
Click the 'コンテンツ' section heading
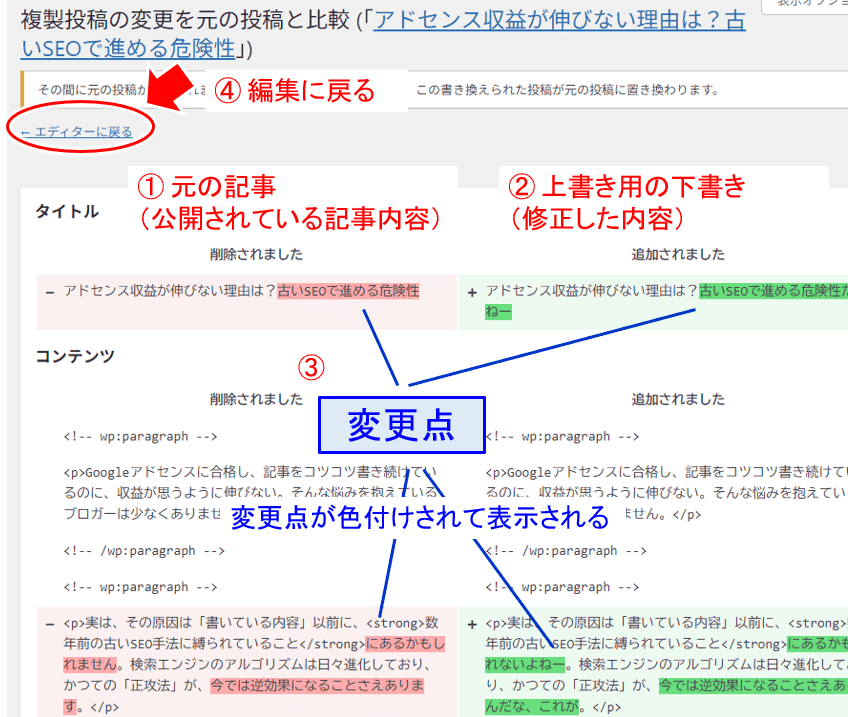[x=75, y=356]
